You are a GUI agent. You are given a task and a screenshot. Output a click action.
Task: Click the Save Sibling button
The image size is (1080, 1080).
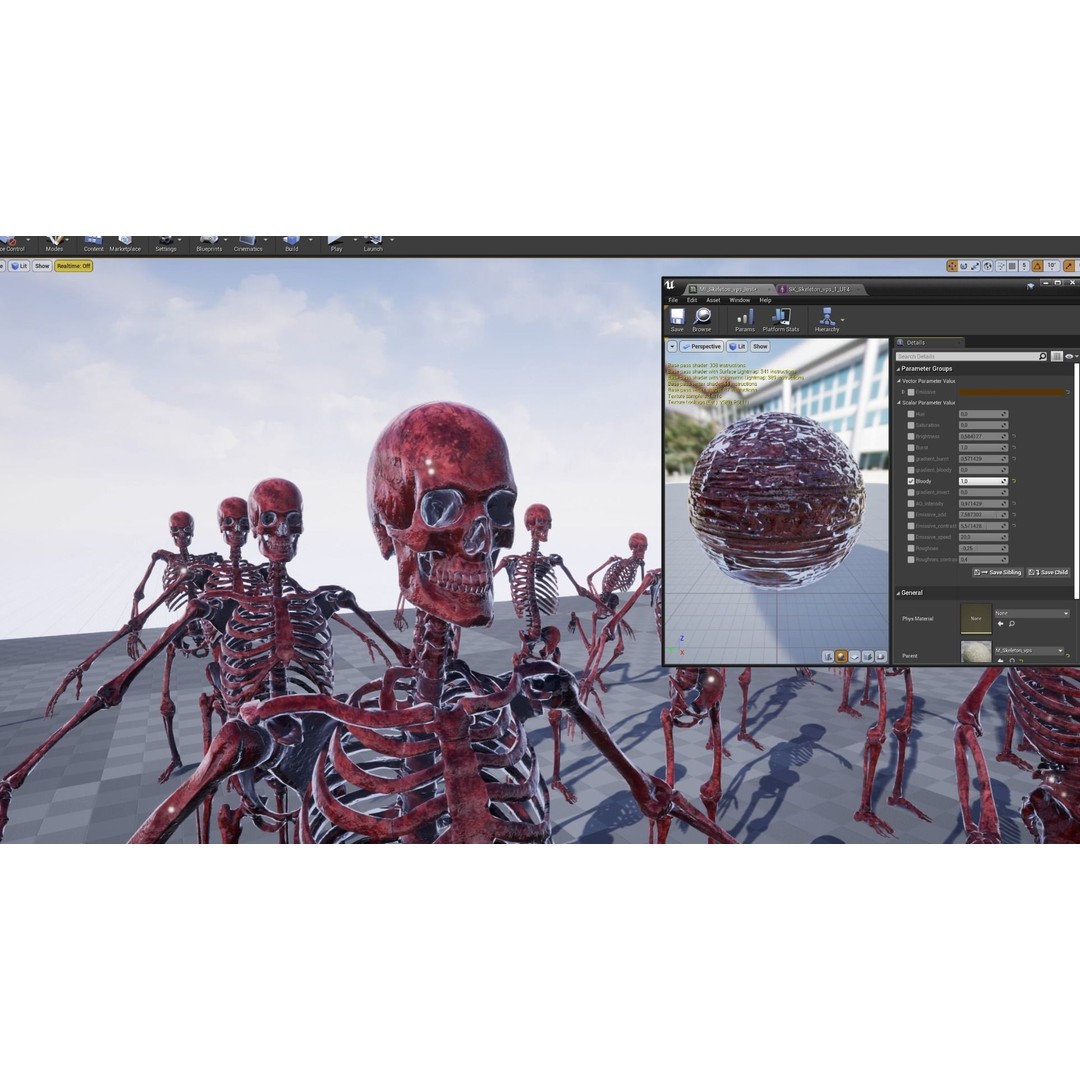(x=997, y=572)
